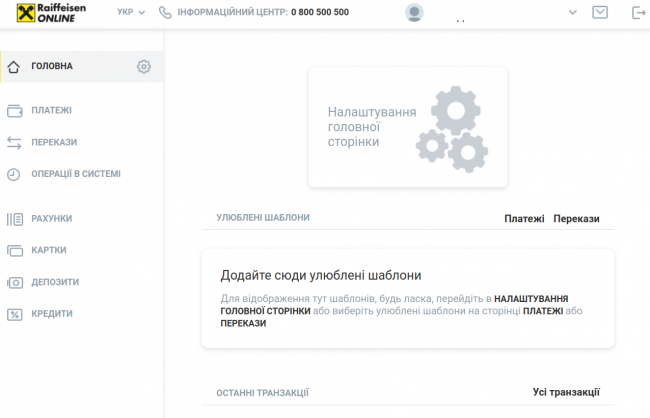Screen dimensions: 650x418
Task: Open the РАХУНКИ menu section
Action: click(52, 218)
